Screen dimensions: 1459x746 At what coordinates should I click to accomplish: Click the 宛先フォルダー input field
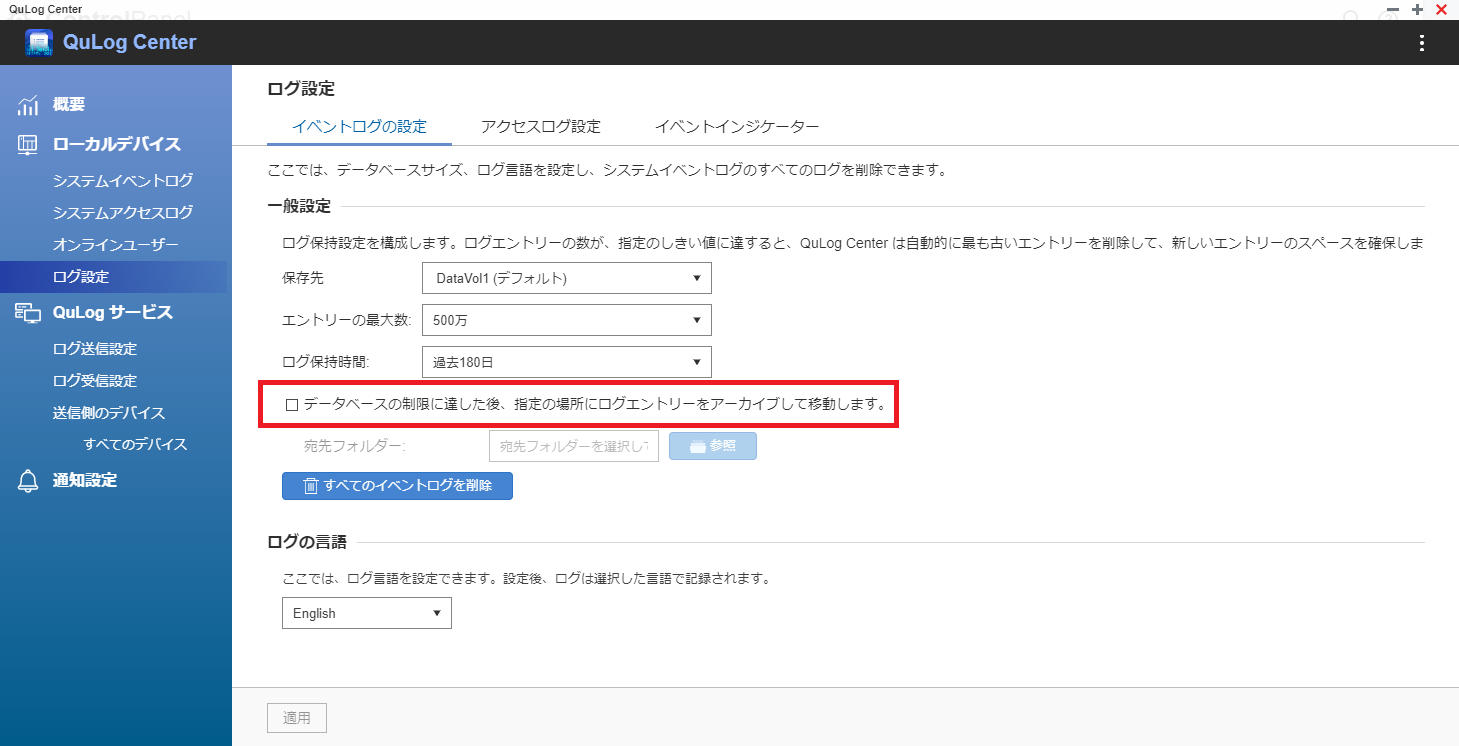pyautogui.click(x=574, y=446)
